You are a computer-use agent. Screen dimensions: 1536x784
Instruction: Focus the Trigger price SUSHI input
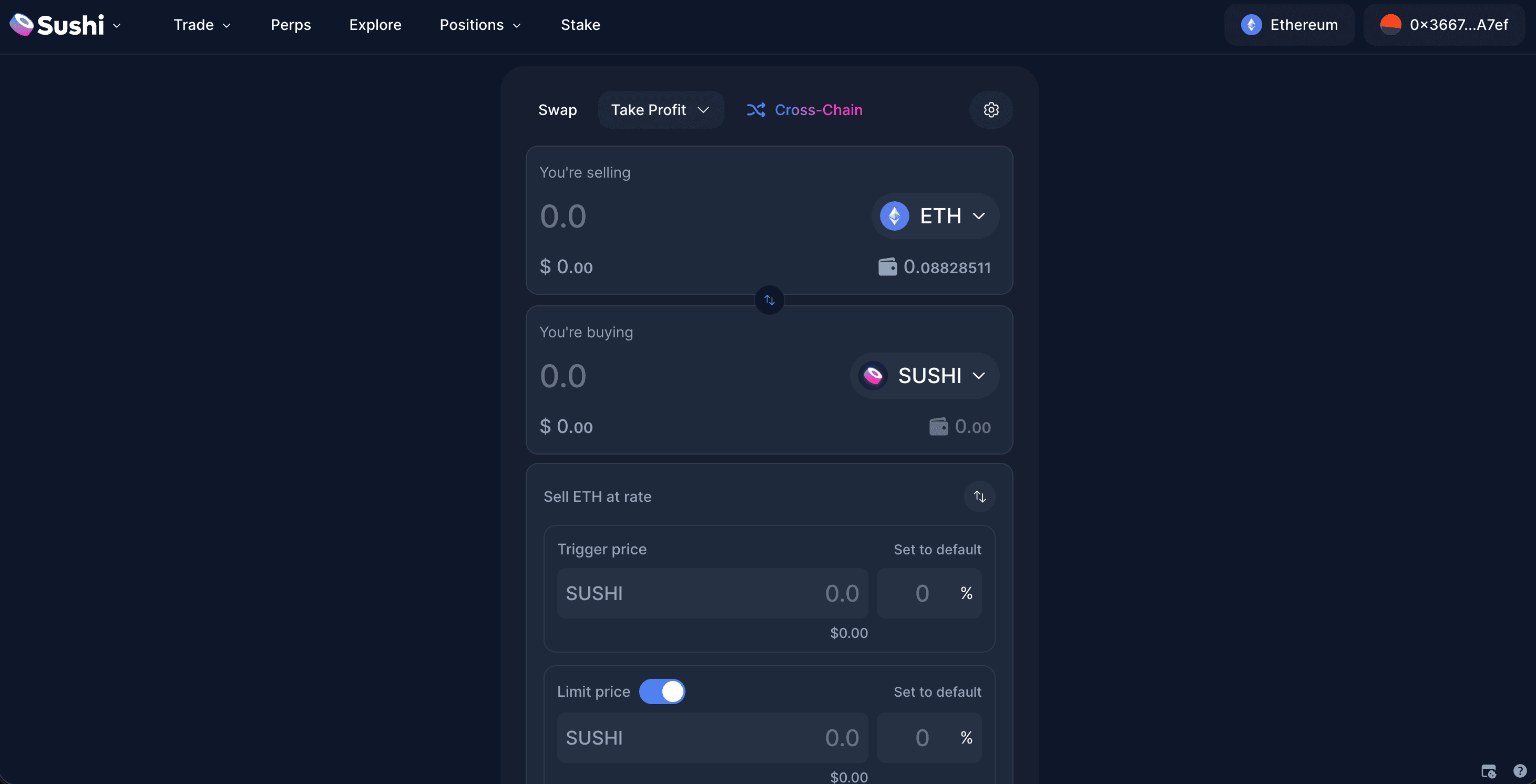coord(713,593)
